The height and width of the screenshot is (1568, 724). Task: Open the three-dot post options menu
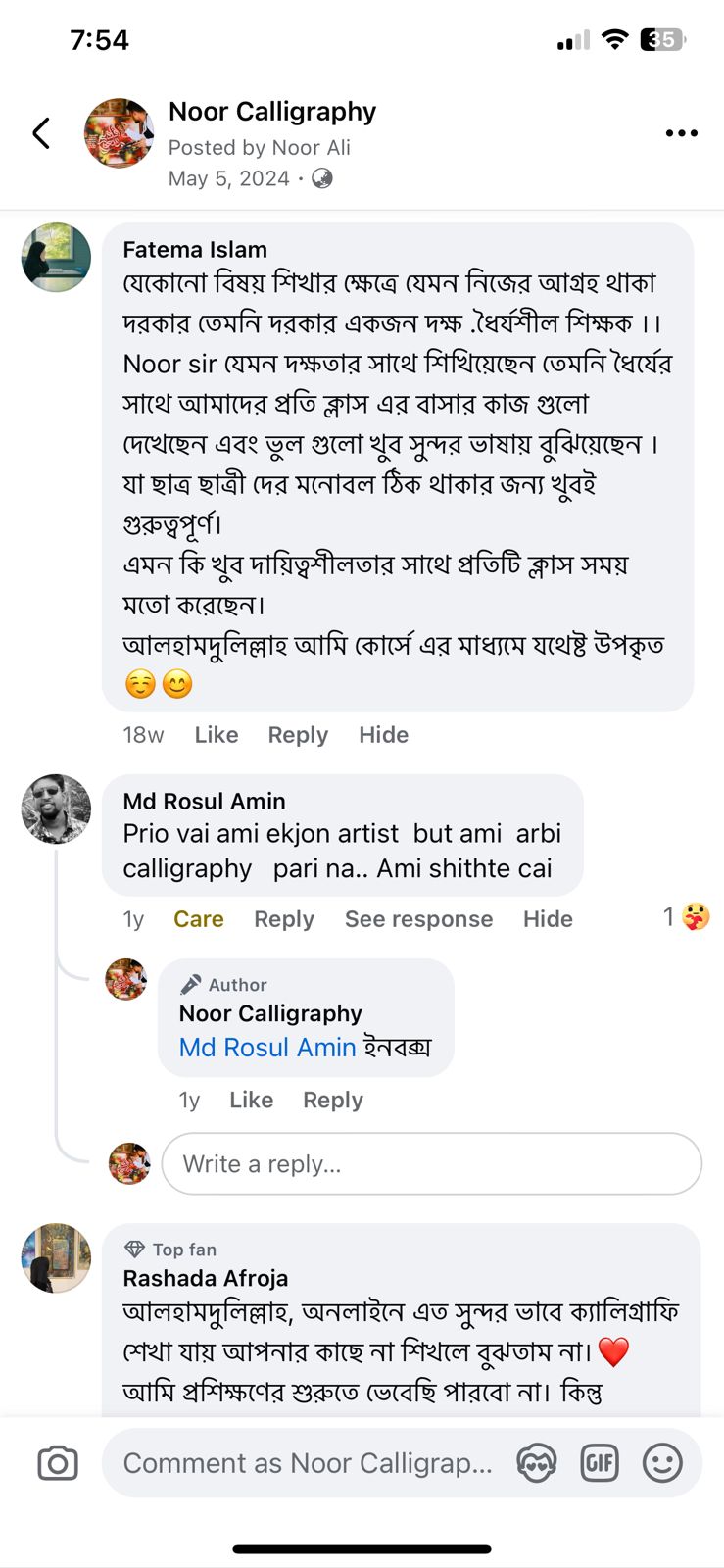681,133
